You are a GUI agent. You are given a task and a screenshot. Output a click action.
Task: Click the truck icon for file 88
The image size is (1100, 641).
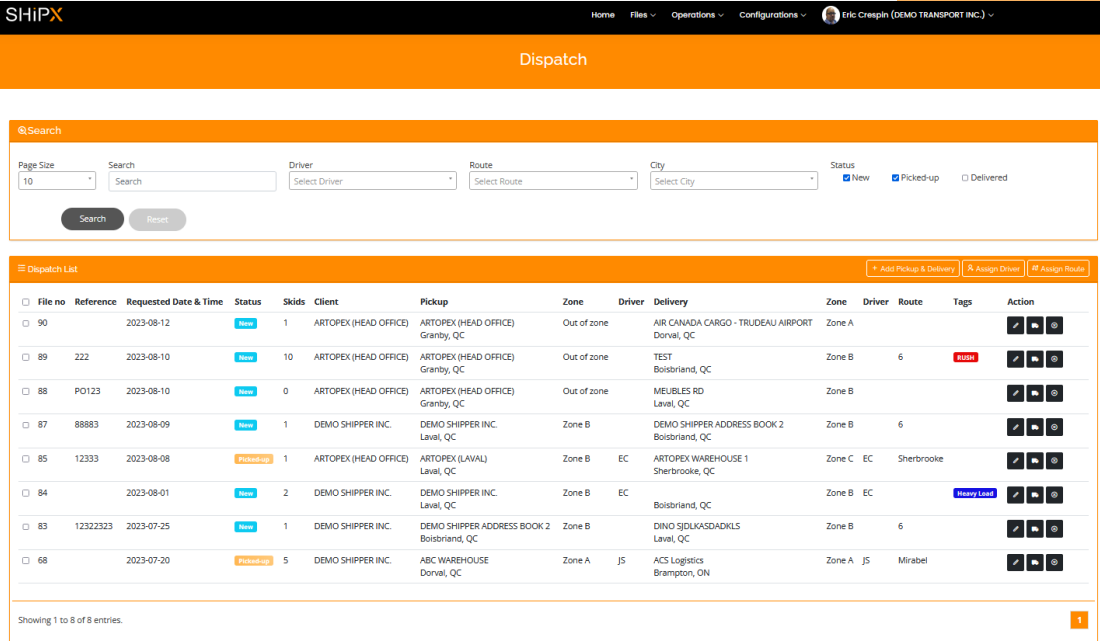pyautogui.click(x=1035, y=393)
